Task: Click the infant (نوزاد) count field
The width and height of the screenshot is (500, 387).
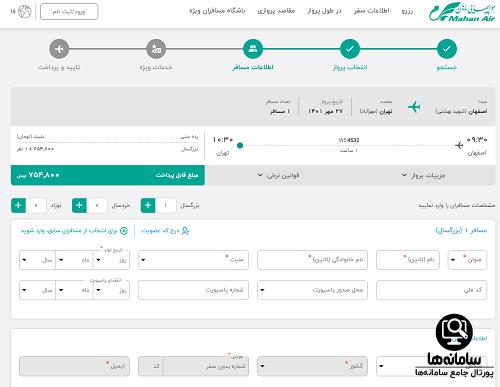Action: [36, 205]
